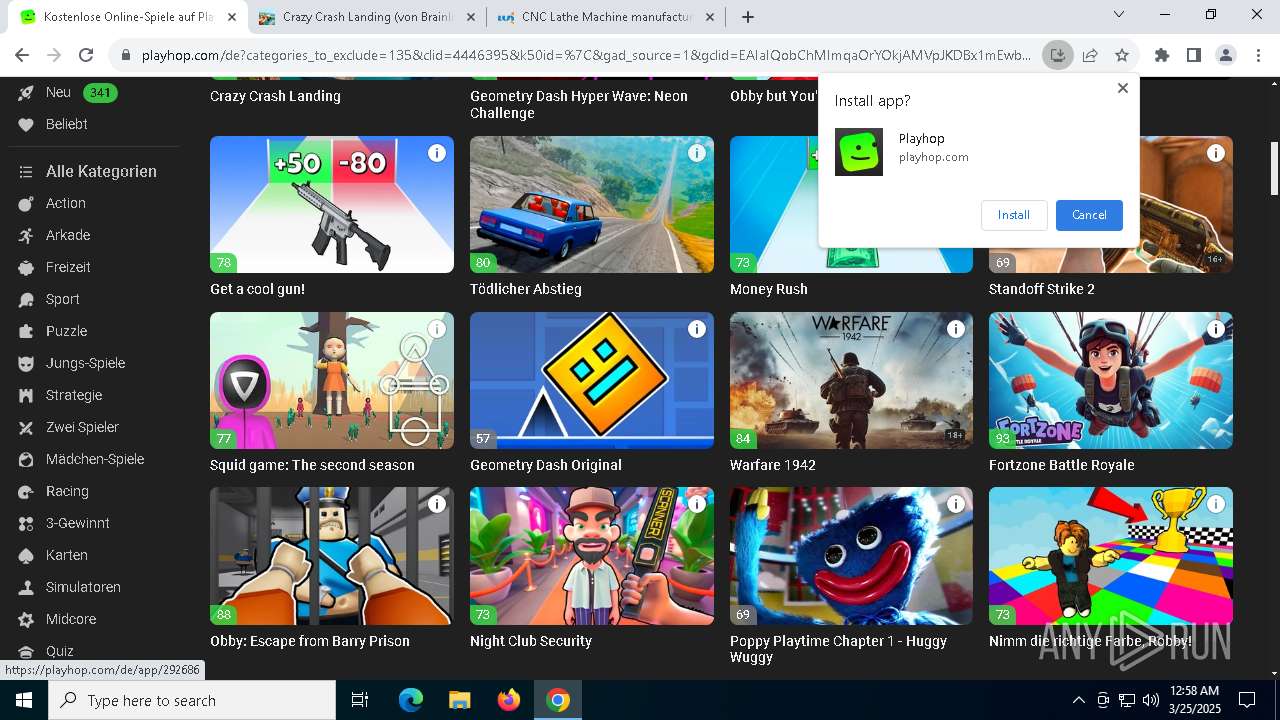This screenshot has width=1280, height=720.
Task: Click the Beliebt heart icon
Action: click(x=26, y=124)
